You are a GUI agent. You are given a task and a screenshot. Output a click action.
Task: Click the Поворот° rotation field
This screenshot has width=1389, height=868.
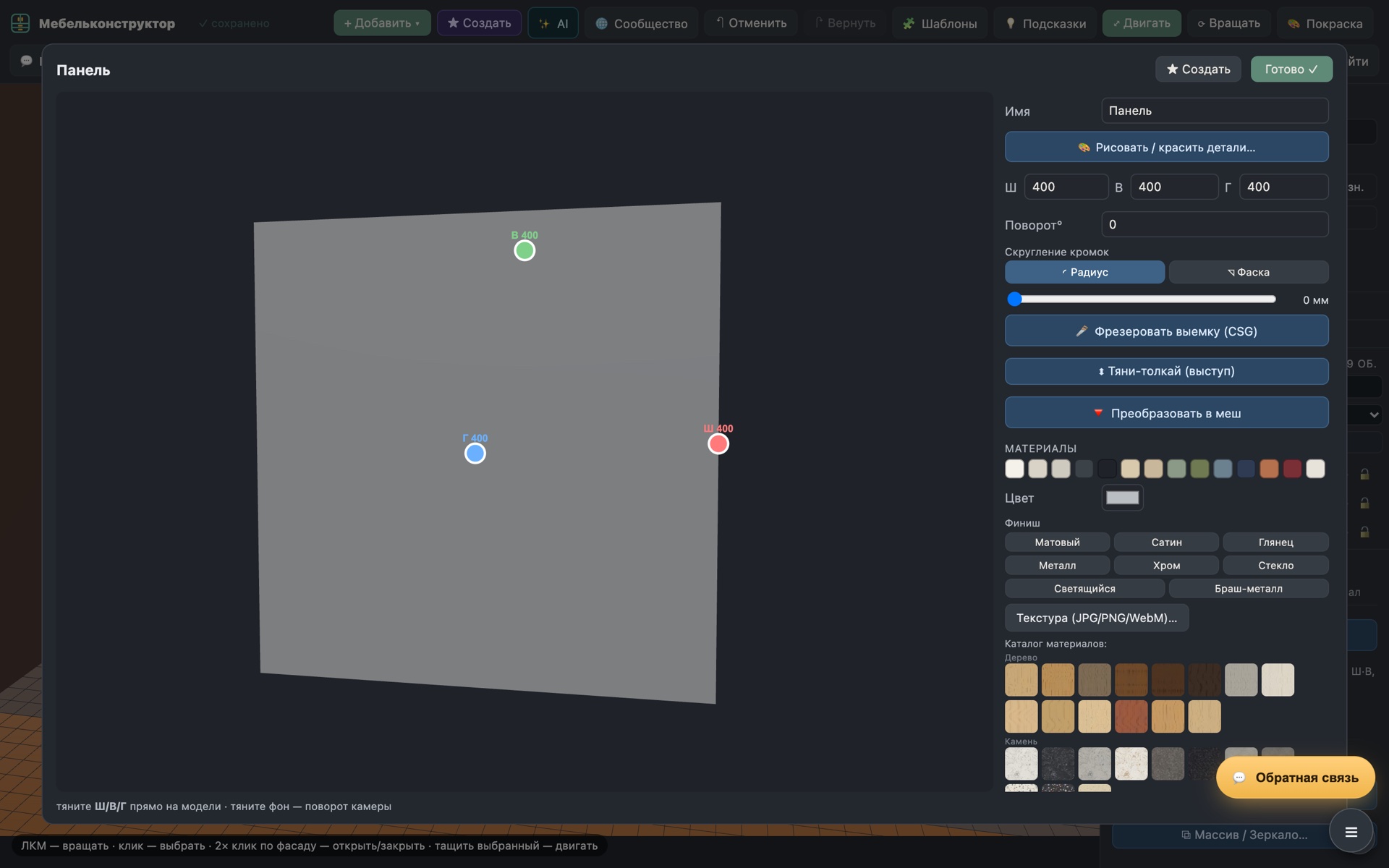click(x=1215, y=224)
